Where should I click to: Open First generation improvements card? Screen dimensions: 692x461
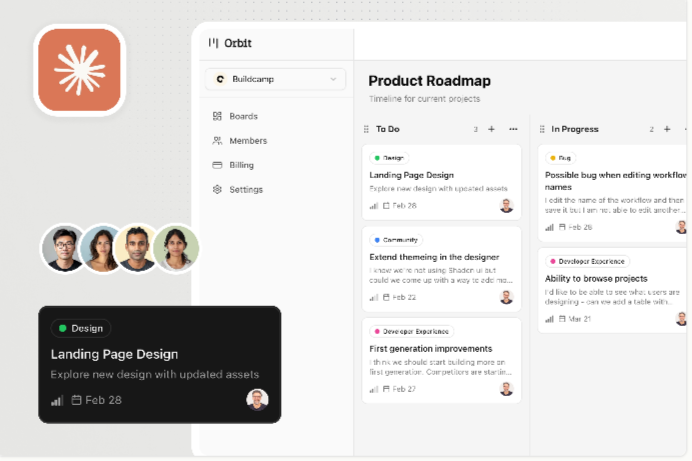(x=441, y=360)
